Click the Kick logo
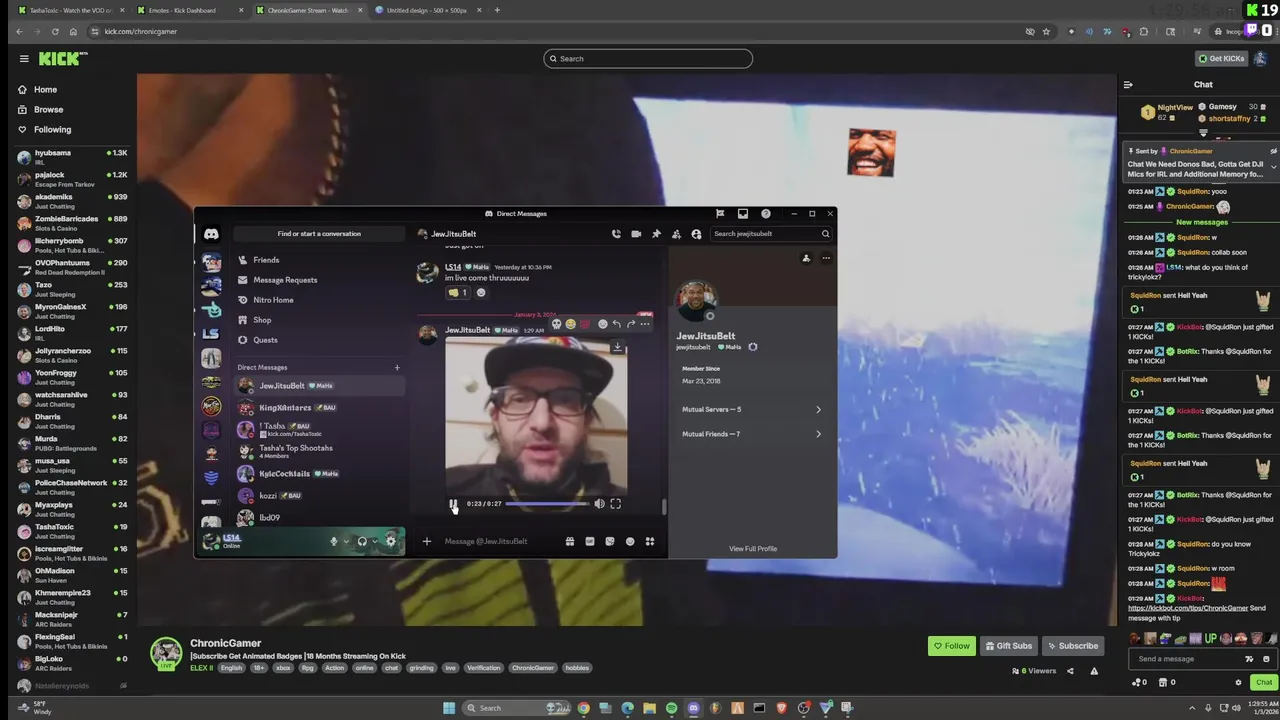The width and height of the screenshot is (1280, 720). coord(63,59)
